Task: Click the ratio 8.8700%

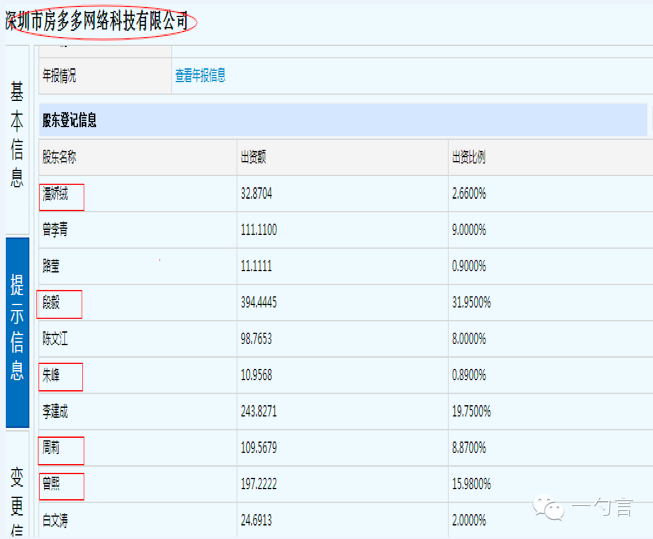Action: pos(469,448)
